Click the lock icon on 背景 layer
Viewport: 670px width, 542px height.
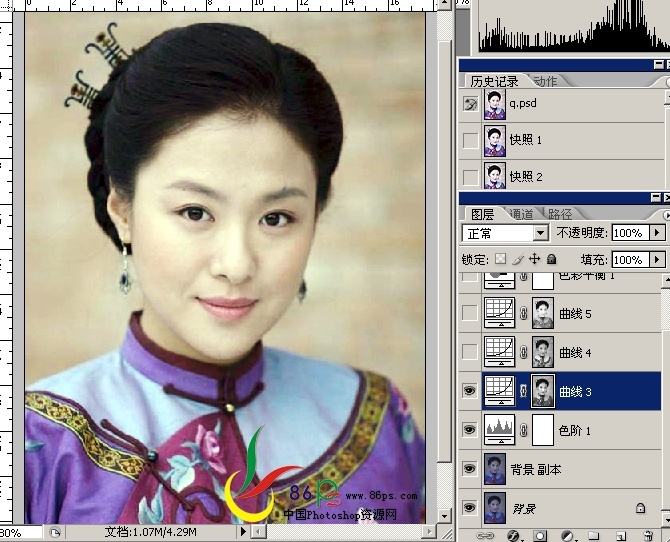pyautogui.click(x=640, y=508)
